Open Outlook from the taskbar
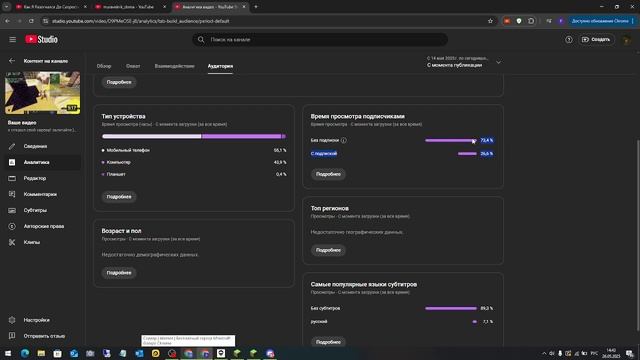Viewport: 640px width, 360px height. point(74,353)
